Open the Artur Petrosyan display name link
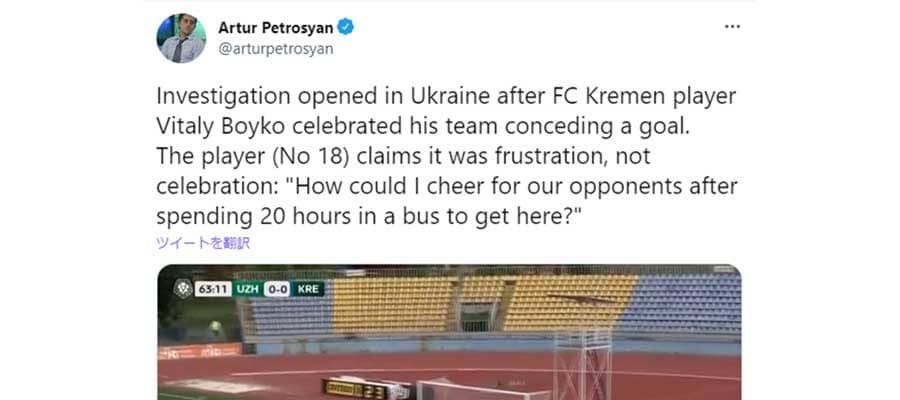Viewport: 900px width, 400px height. (x=275, y=27)
